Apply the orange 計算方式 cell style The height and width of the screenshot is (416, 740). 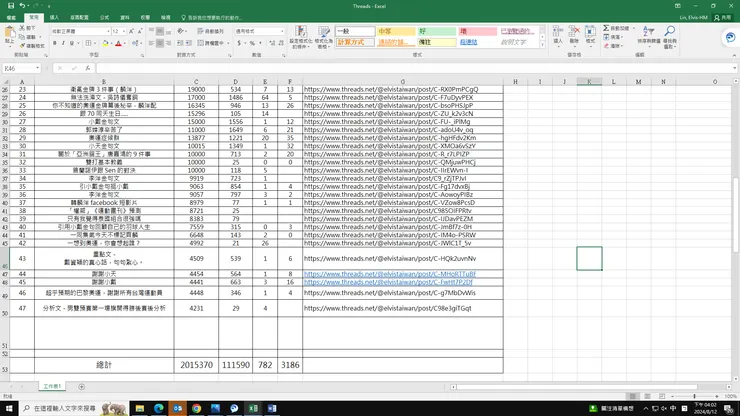click(x=355, y=42)
